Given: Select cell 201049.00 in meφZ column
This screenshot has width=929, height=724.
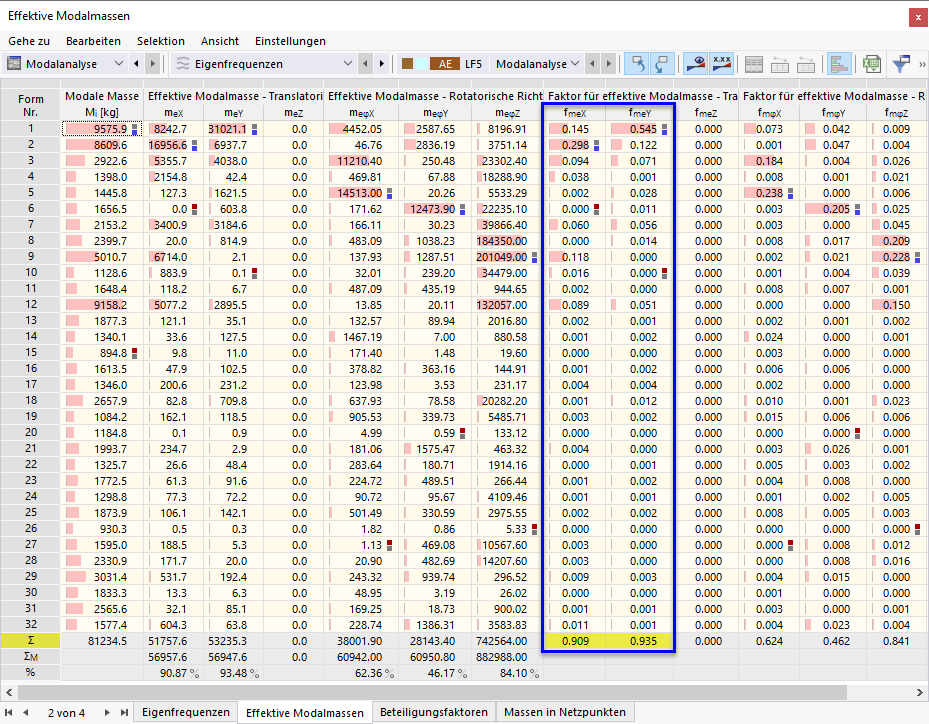Looking at the screenshot, I should coord(507,257).
